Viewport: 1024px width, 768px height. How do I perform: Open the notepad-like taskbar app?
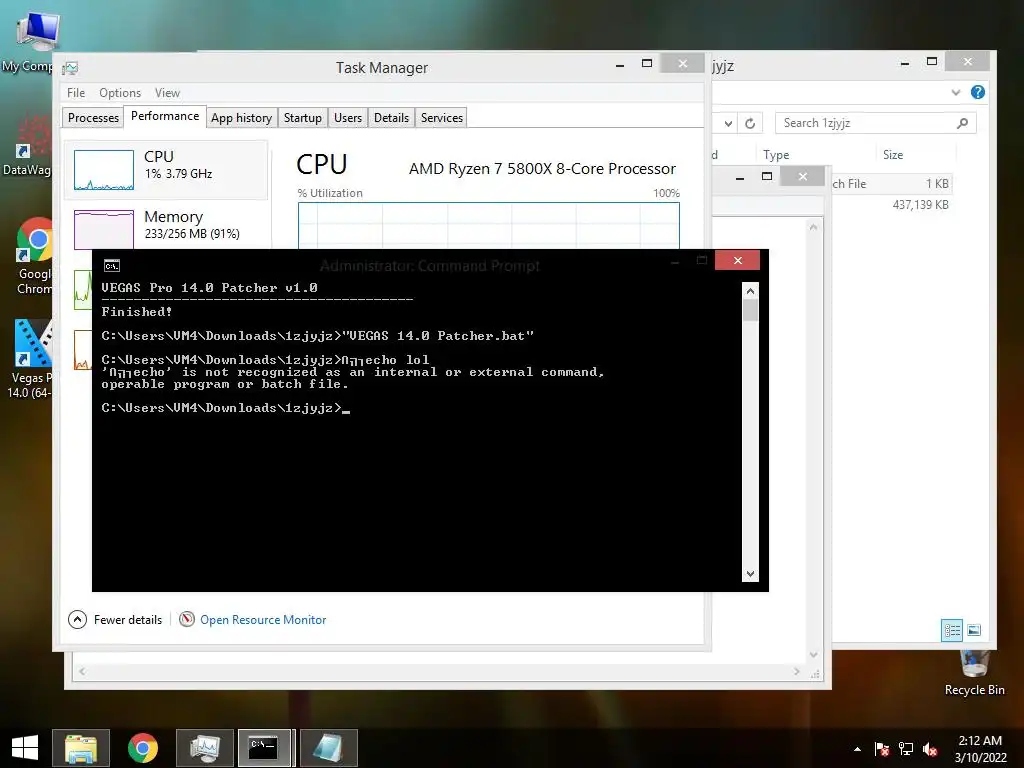pyautogui.click(x=328, y=748)
